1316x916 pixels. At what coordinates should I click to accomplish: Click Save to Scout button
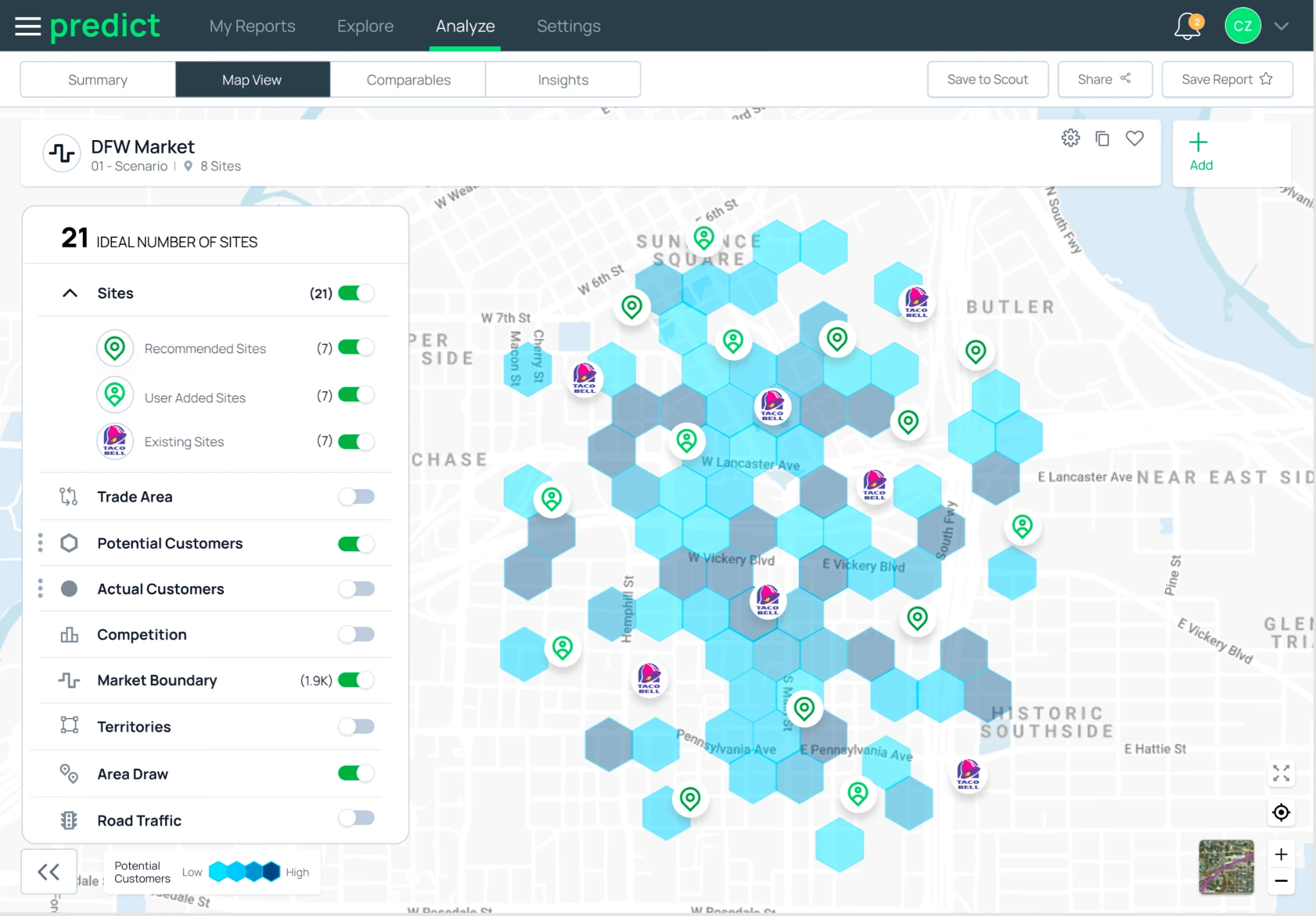988,80
